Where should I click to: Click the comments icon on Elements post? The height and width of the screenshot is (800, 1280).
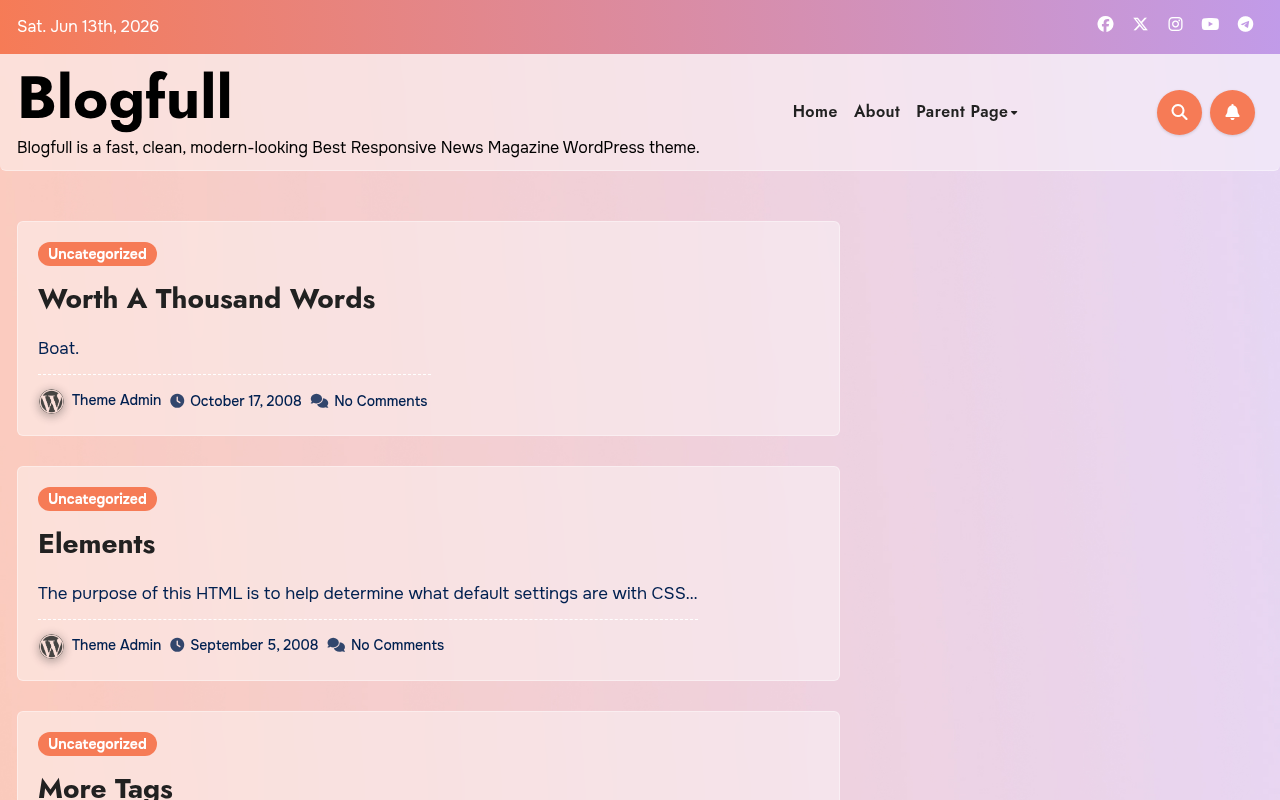(336, 645)
